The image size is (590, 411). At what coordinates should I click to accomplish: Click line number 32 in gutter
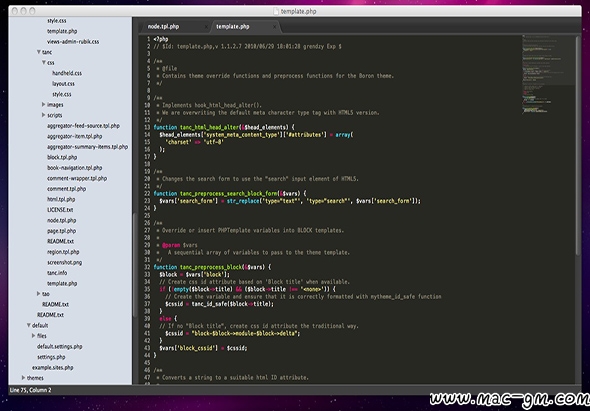[147, 267]
